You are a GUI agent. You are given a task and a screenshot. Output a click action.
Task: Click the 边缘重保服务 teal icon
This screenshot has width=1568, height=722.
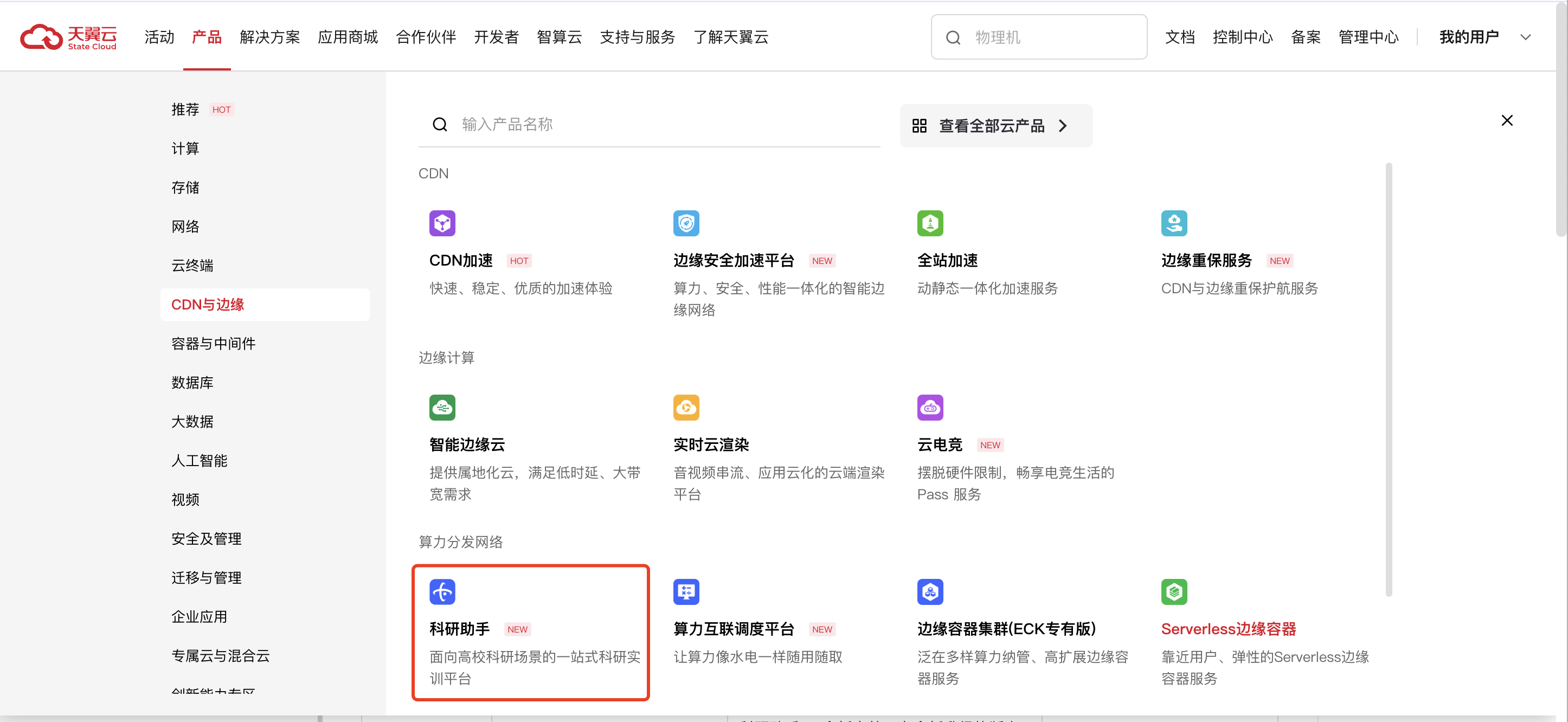[1174, 223]
